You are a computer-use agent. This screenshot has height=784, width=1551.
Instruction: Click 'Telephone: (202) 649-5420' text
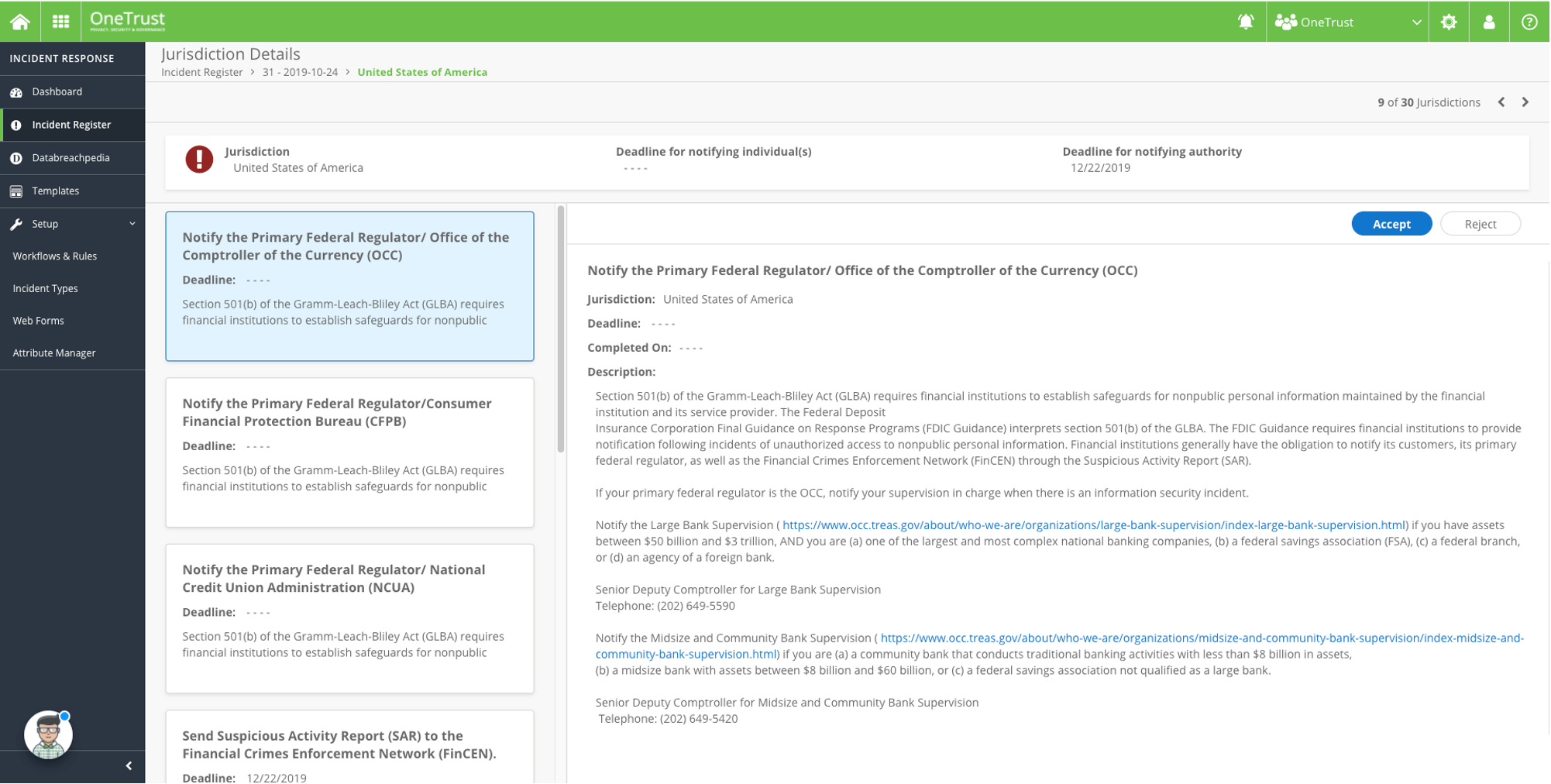668,719
